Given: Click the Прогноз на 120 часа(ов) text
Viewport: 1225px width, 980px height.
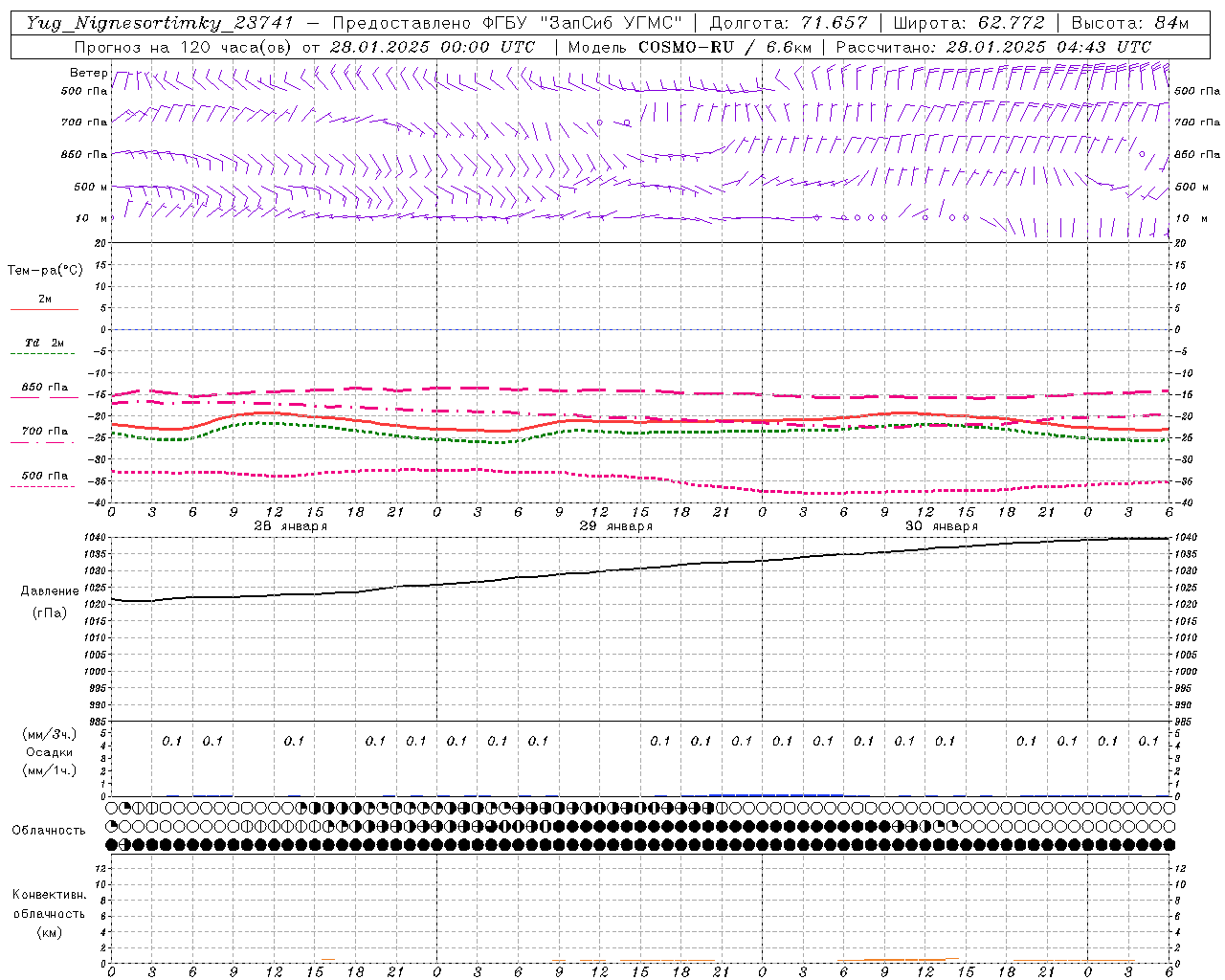Looking at the screenshot, I should (184, 47).
